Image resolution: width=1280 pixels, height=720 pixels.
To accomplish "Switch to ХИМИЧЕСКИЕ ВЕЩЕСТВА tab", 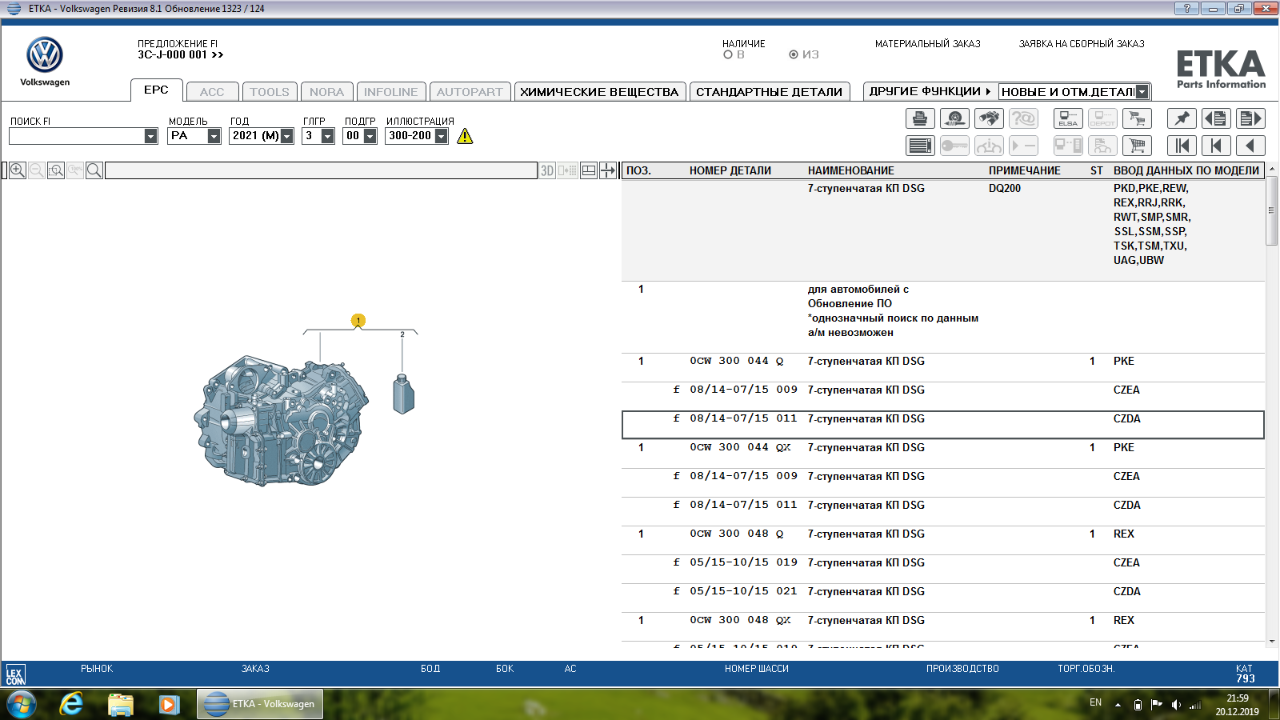I will pyautogui.click(x=600, y=91).
